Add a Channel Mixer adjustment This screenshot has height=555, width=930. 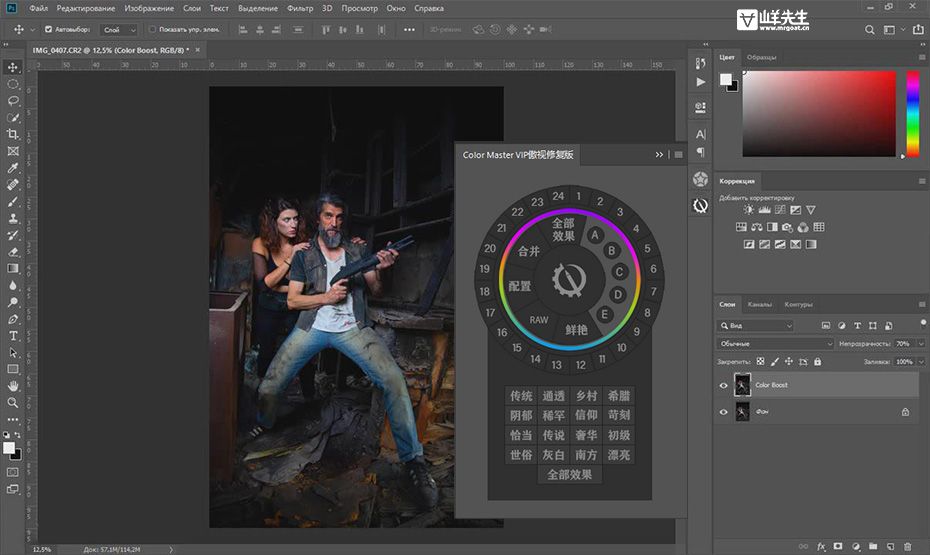coord(803,227)
